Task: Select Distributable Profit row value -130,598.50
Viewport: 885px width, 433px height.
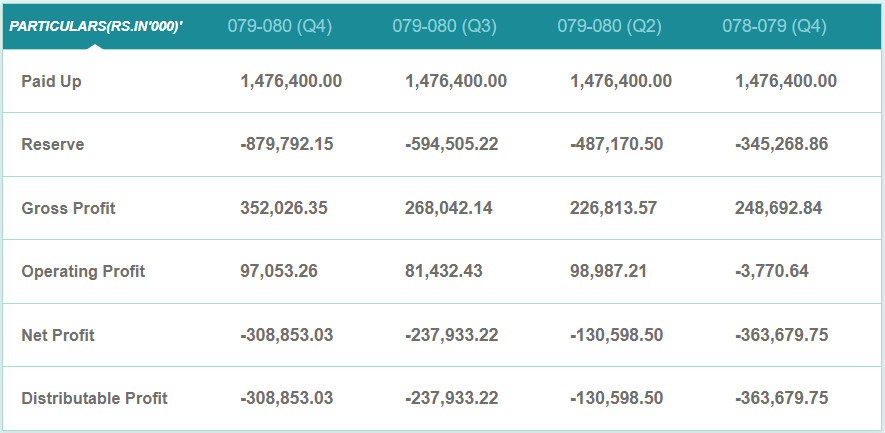Action: coord(616,398)
